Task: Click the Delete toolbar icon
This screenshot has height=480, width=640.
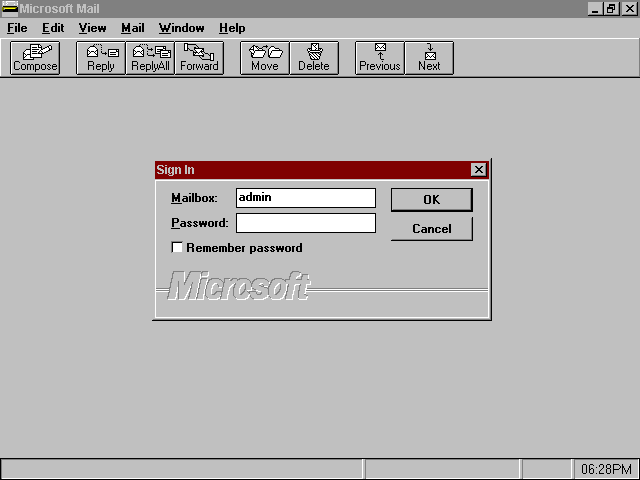Action: pos(314,57)
